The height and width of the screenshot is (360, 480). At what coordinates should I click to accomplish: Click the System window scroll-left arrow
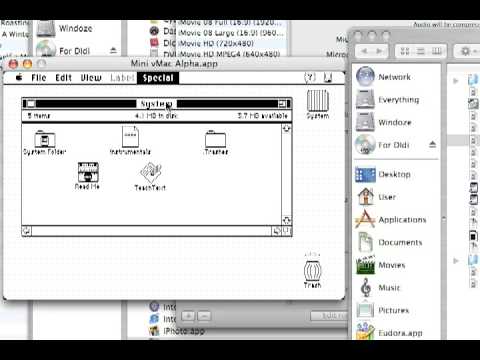27,231
